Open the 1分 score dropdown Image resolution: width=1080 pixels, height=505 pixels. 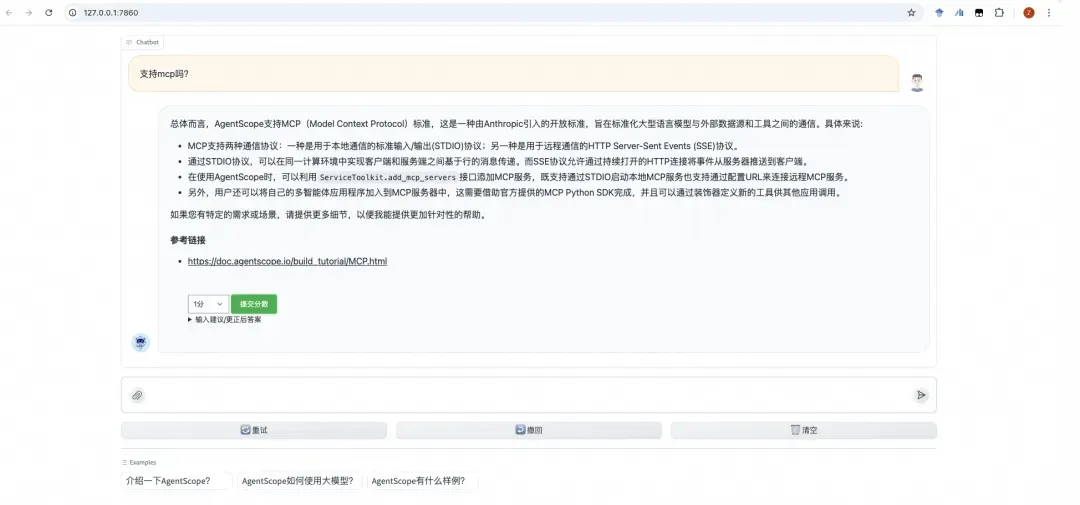[x=208, y=304]
